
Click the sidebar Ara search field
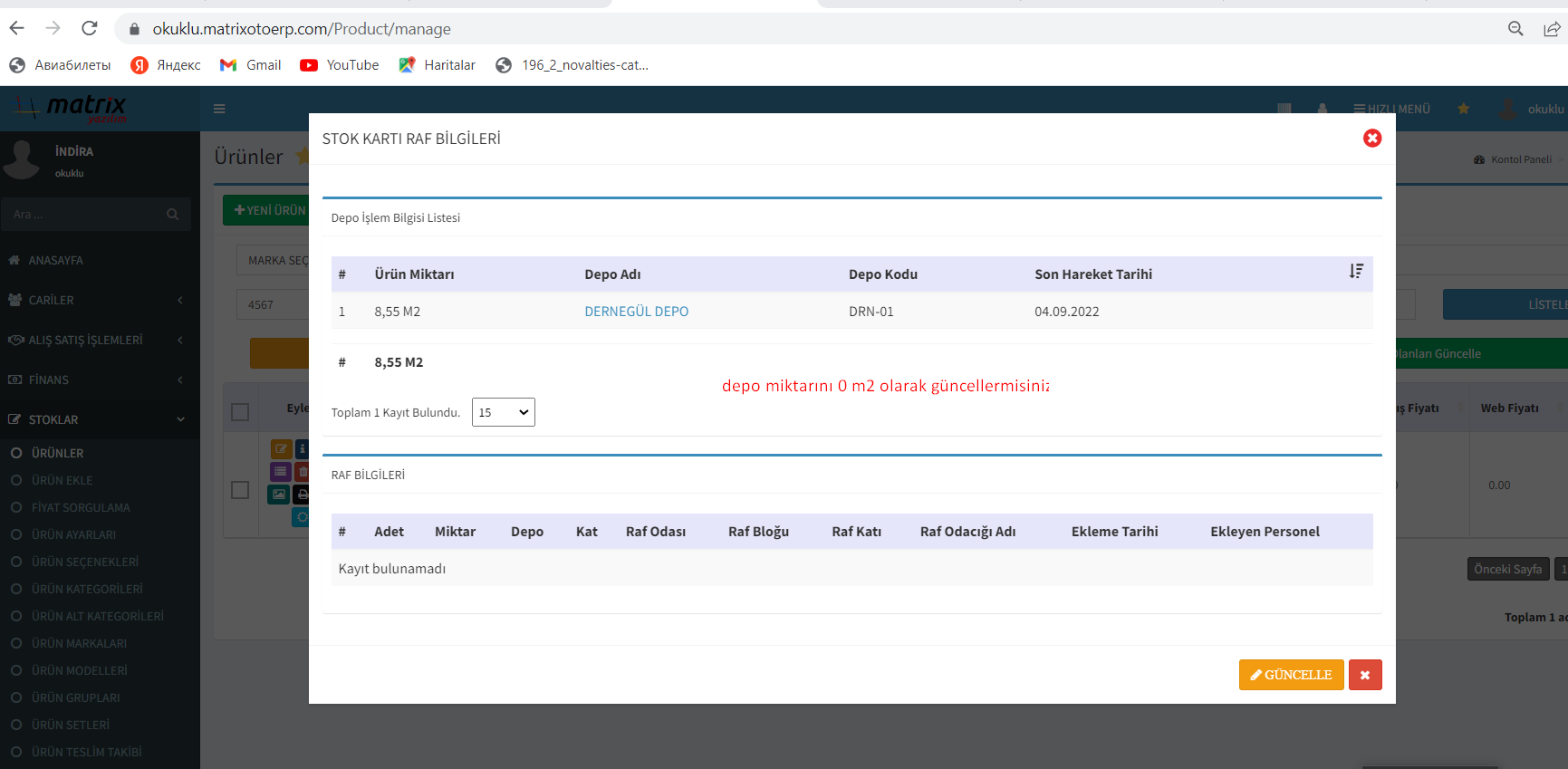86,215
